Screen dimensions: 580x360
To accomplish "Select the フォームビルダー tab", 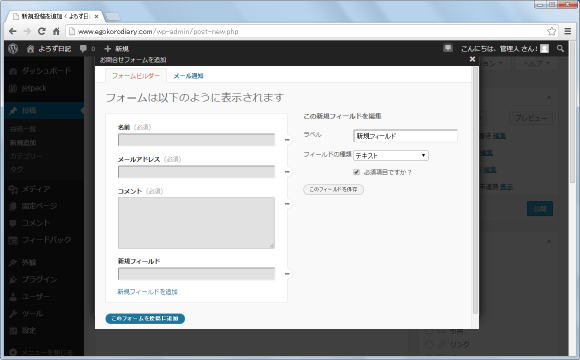I will [136, 76].
